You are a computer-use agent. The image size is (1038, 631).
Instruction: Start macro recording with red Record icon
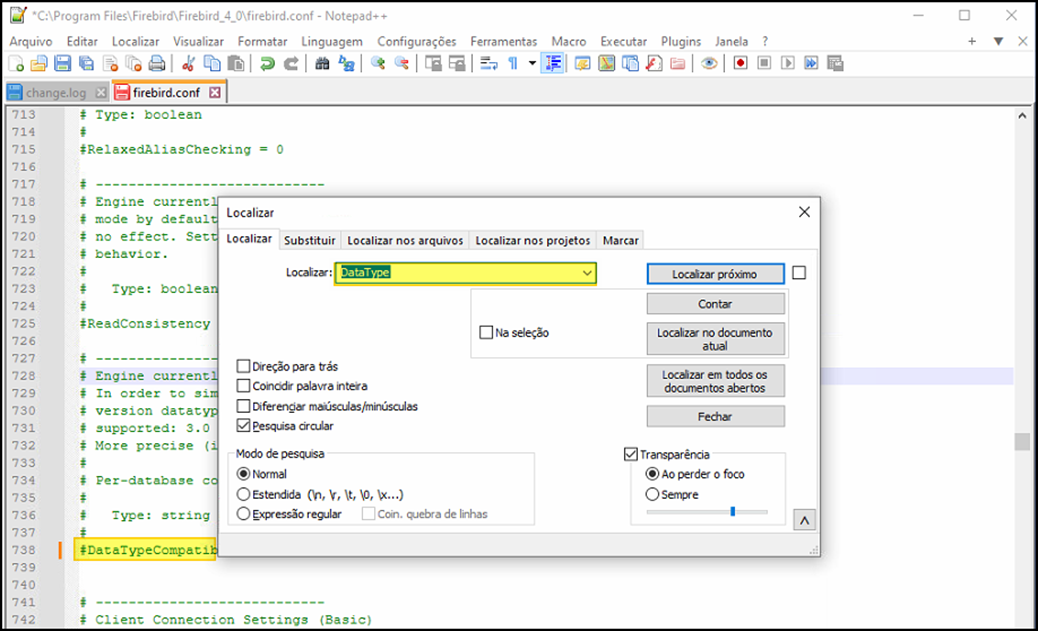(x=740, y=64)
